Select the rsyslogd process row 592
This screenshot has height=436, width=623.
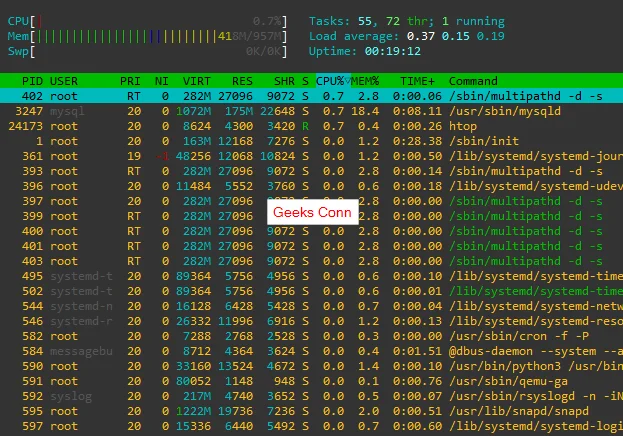(x=312, y=396)
